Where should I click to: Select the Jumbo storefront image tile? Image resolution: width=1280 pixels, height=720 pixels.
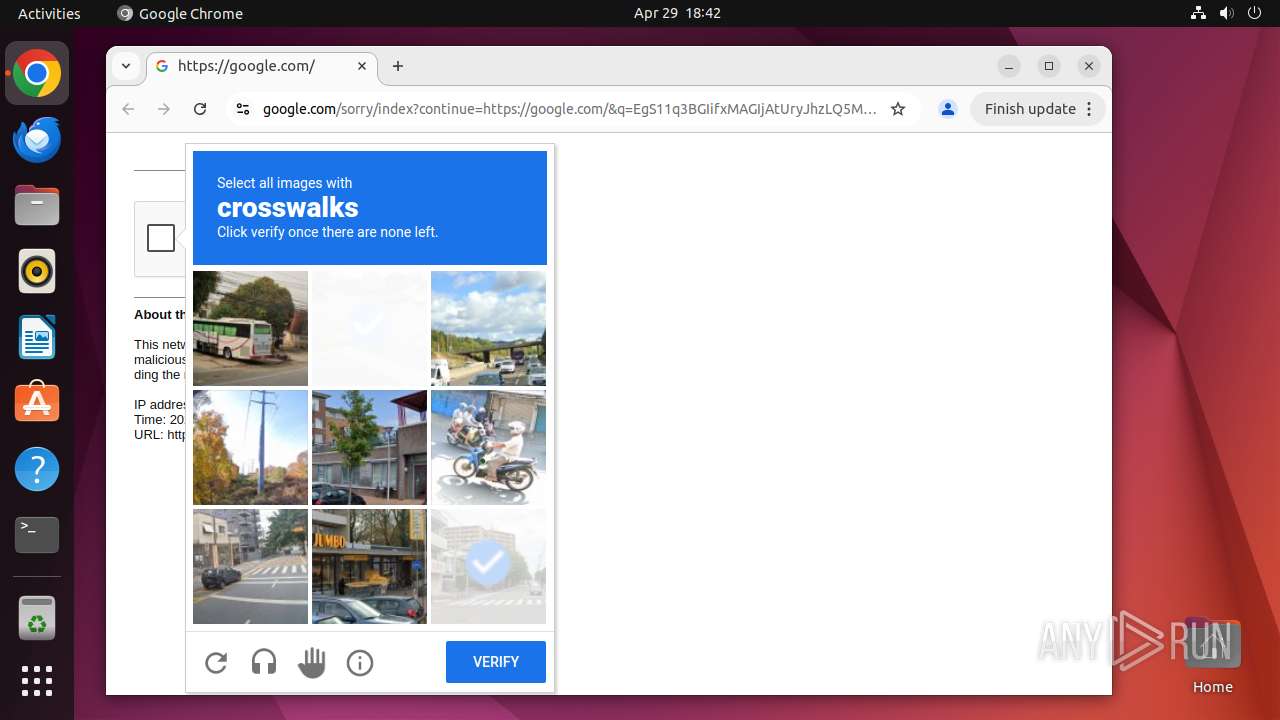tap(369, 566)
